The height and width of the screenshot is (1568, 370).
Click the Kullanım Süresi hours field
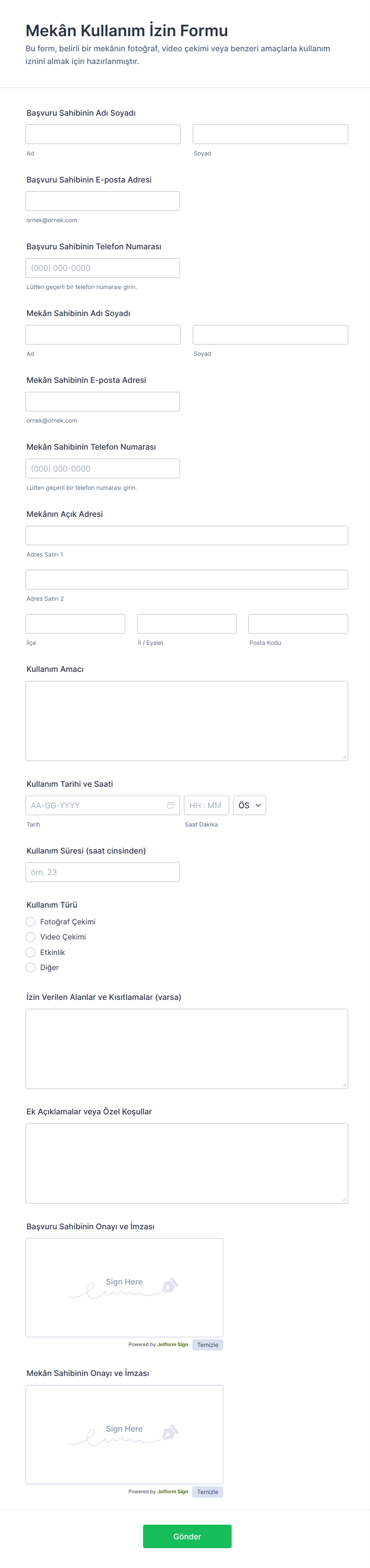(102, 871)
